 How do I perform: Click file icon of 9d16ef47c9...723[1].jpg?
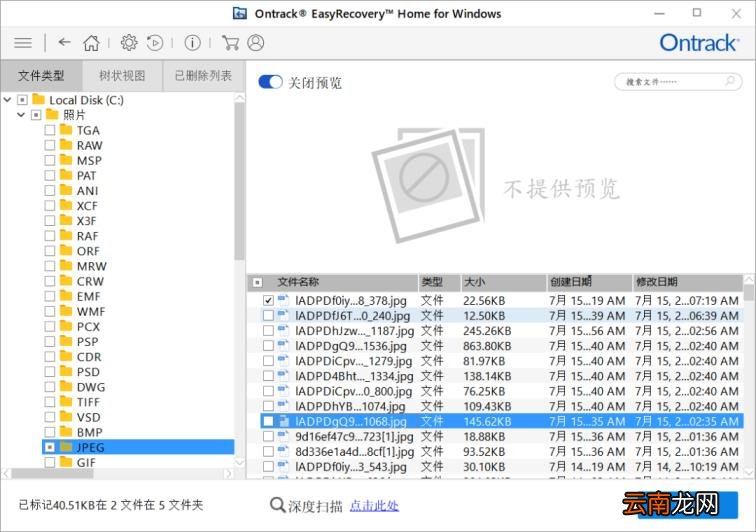point(283,436)
